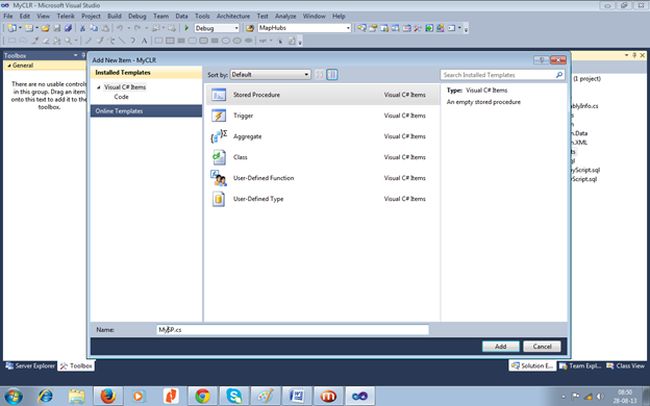Screen dimensions: 650x406
Task: Open Internet Explorer from the taskbar
Action: [45, 396]
